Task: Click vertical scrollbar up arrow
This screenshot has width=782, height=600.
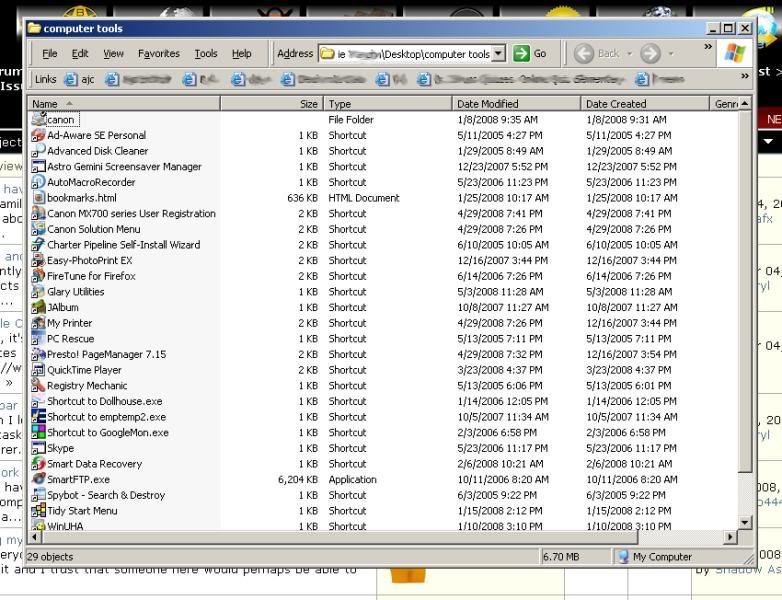Action: tap(745, 104)
